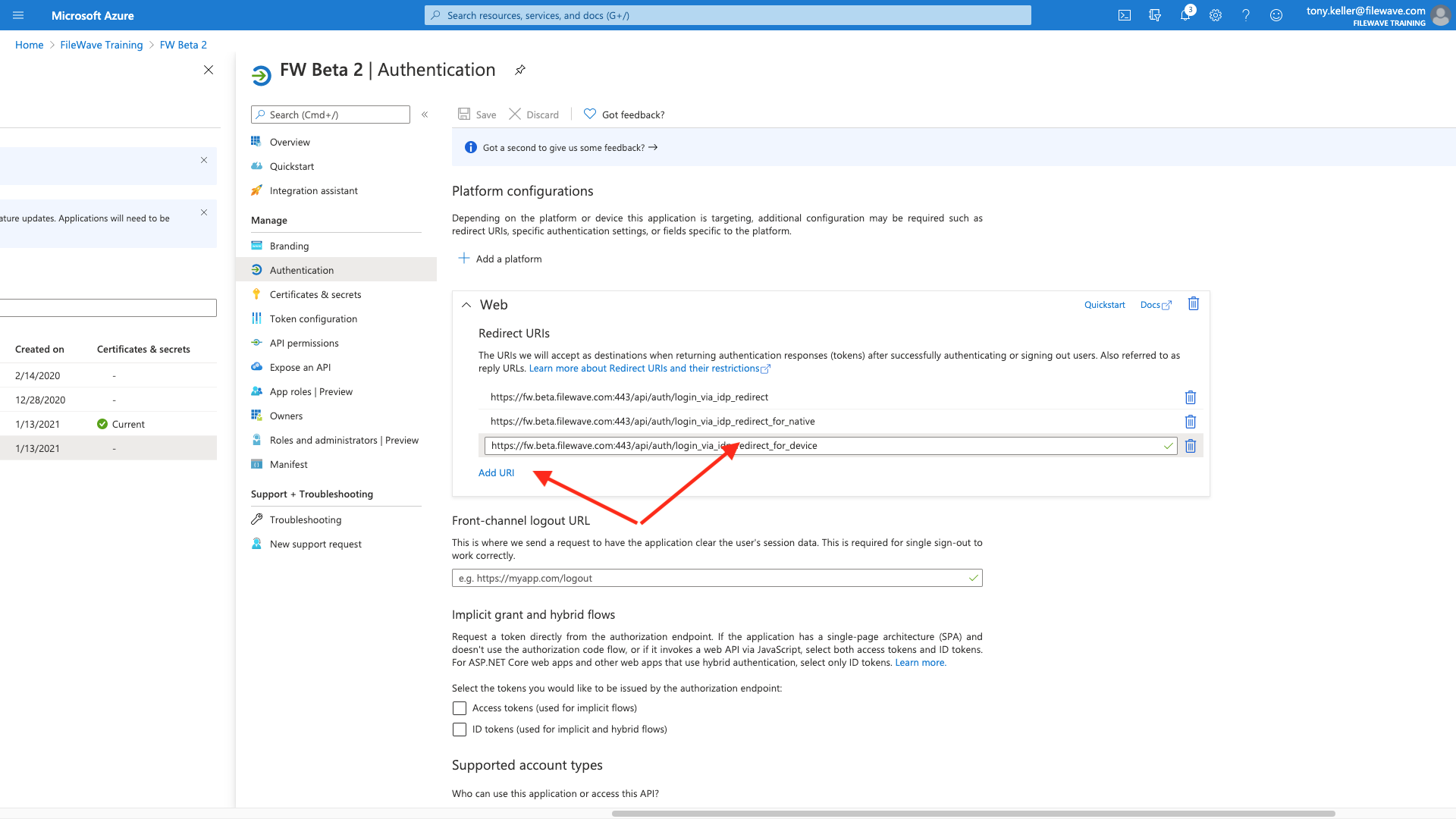The image size is (1456, 819).
Task: Click the left blade filter text box
Action: (x=108, y=308)
